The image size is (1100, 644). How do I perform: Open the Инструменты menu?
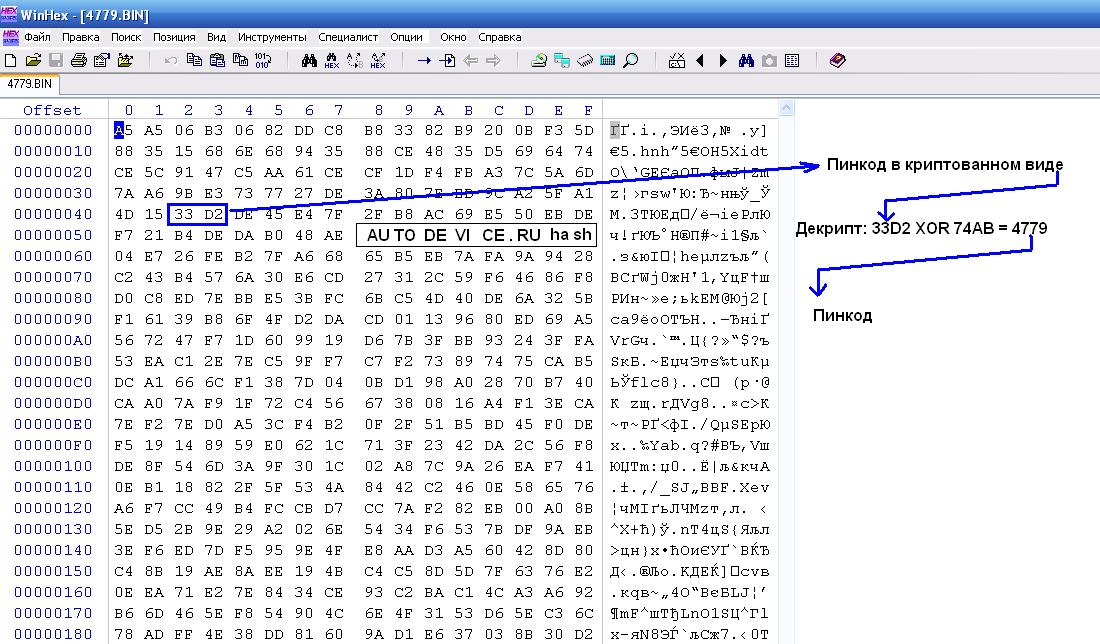pos(272,37)
